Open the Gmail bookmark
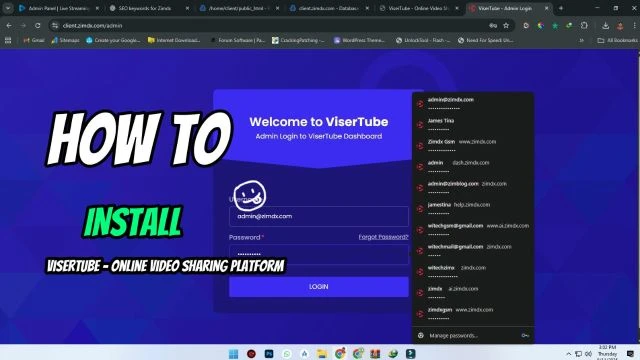Image resolution: width=640 pixels, height=360 pixels. click(34, 40)
